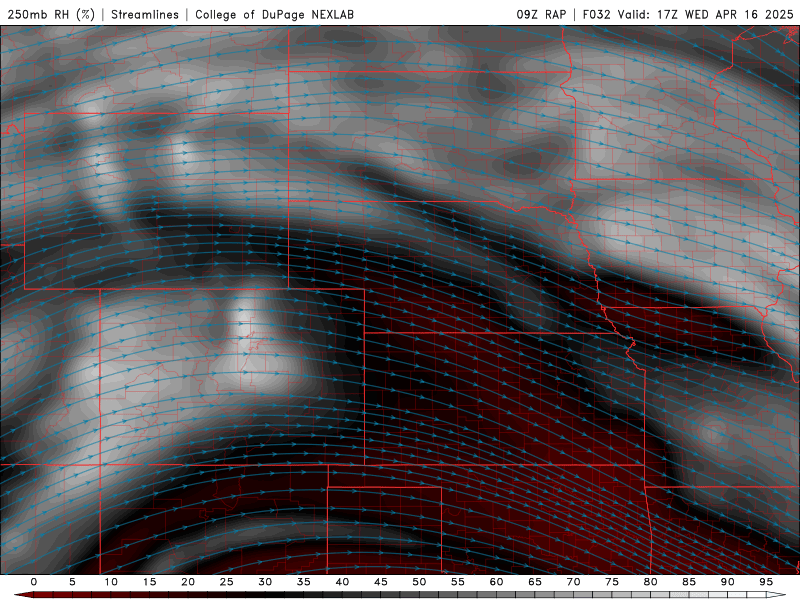Click the '250mb RH (%)' title text
The height and width of the screenshot is (600, 800).
click(51, 14)
